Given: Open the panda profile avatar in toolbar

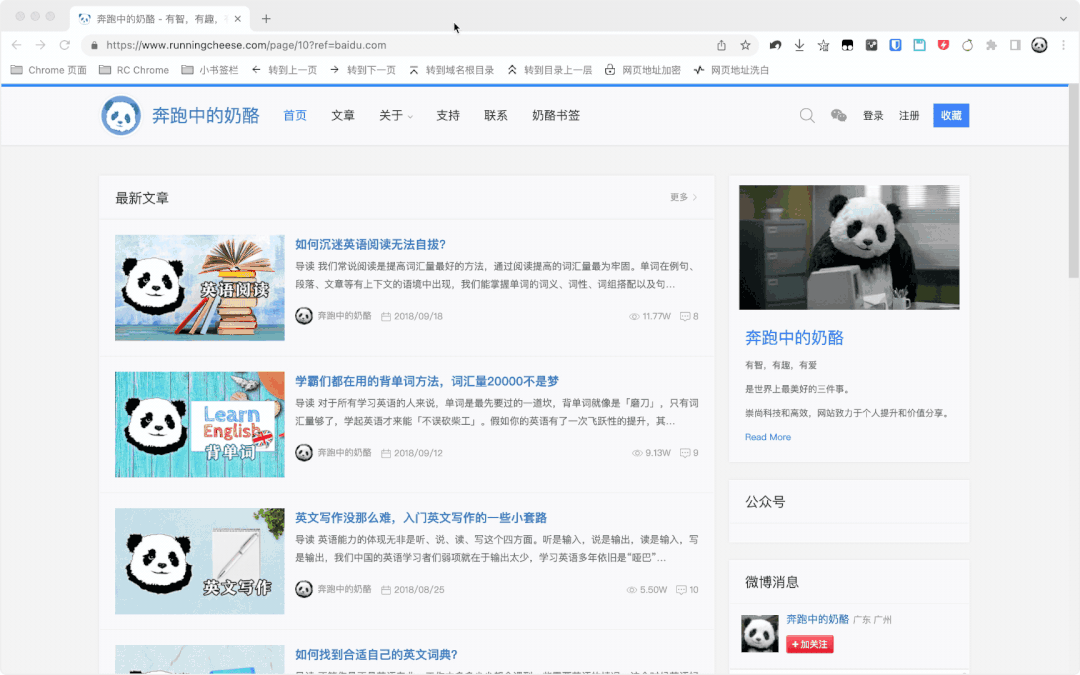Looking at the screenshot, I should [1039, 45].
